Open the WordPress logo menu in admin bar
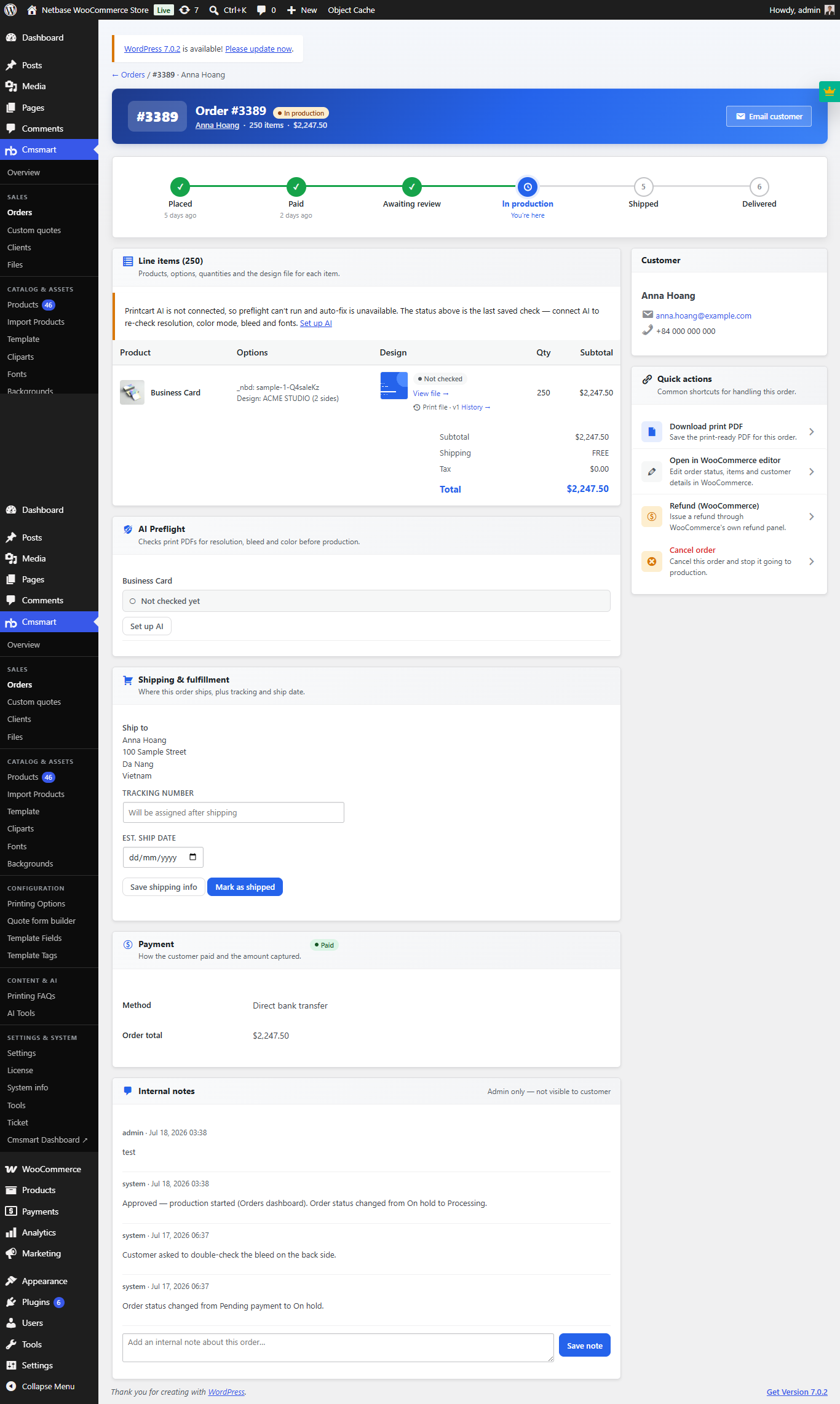Image resolution: width=840 pixels, height=1404 pixels. 10,10
